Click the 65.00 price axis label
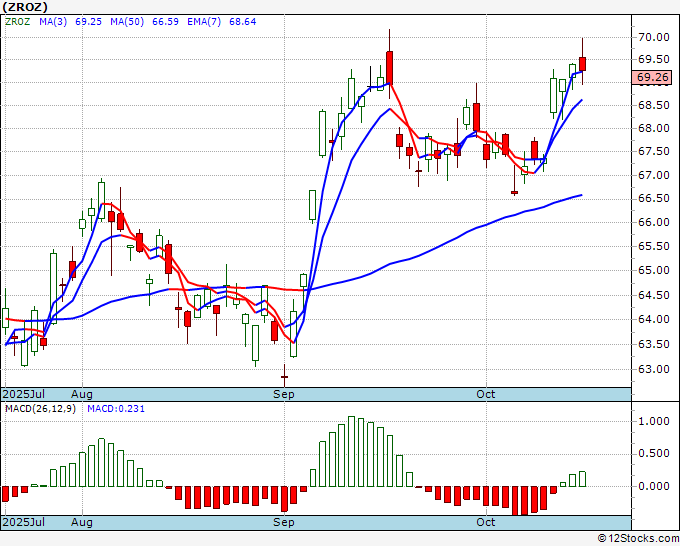Image resolution: width=680 pixels, height=546 pixels. pos(654,270)
